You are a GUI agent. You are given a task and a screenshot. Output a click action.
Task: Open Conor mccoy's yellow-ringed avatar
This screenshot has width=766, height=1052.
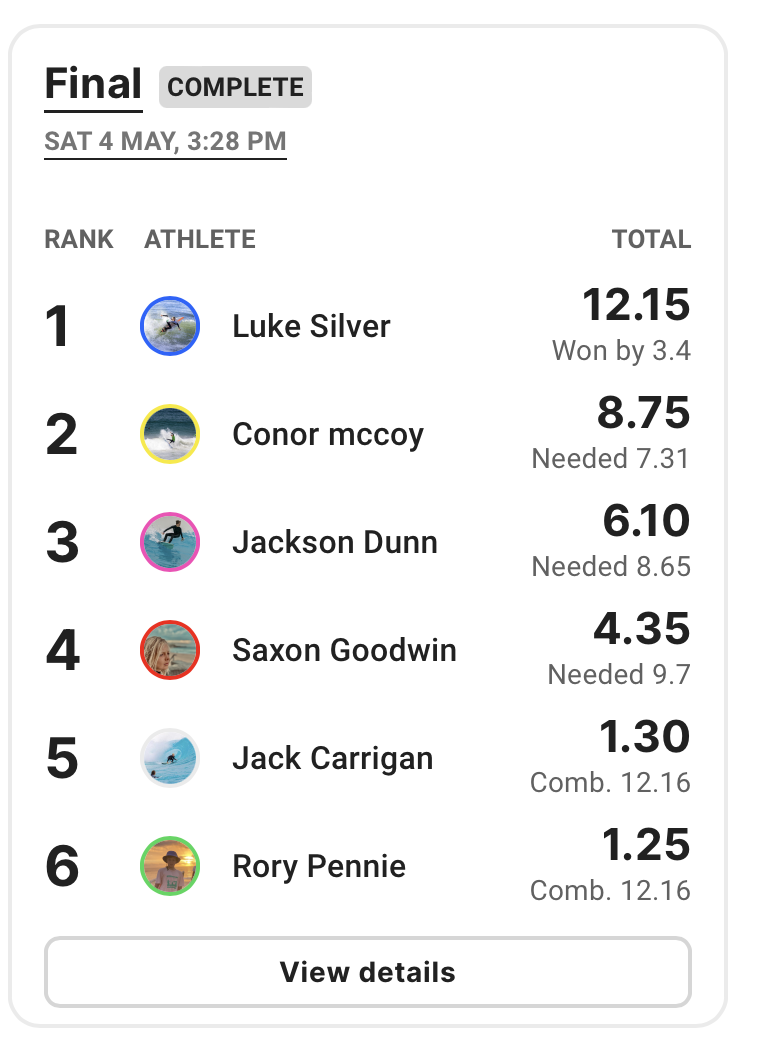click(x=170, y=434)
